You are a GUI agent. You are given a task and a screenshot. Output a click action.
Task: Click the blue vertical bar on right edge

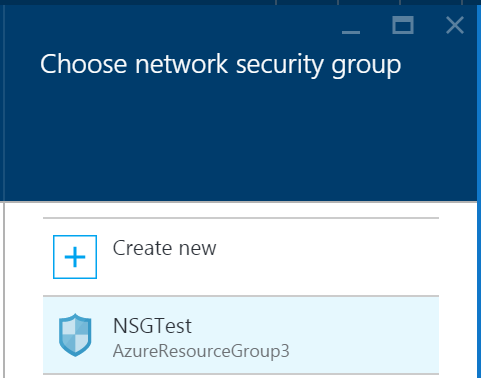479,190
